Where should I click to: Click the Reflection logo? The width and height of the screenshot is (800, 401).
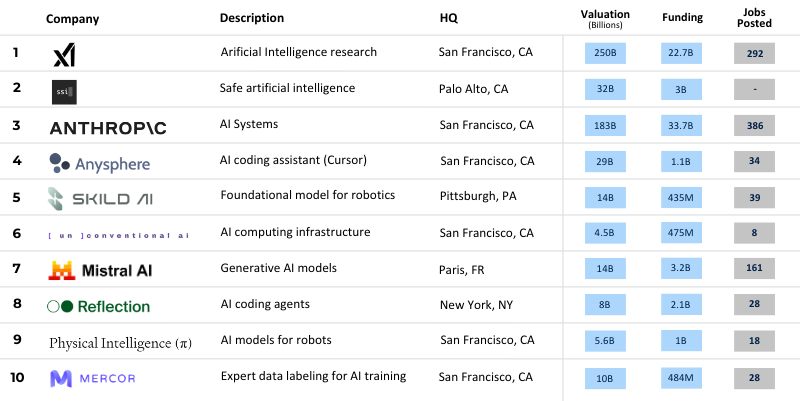pyautogui.click(x=99, y=306)
